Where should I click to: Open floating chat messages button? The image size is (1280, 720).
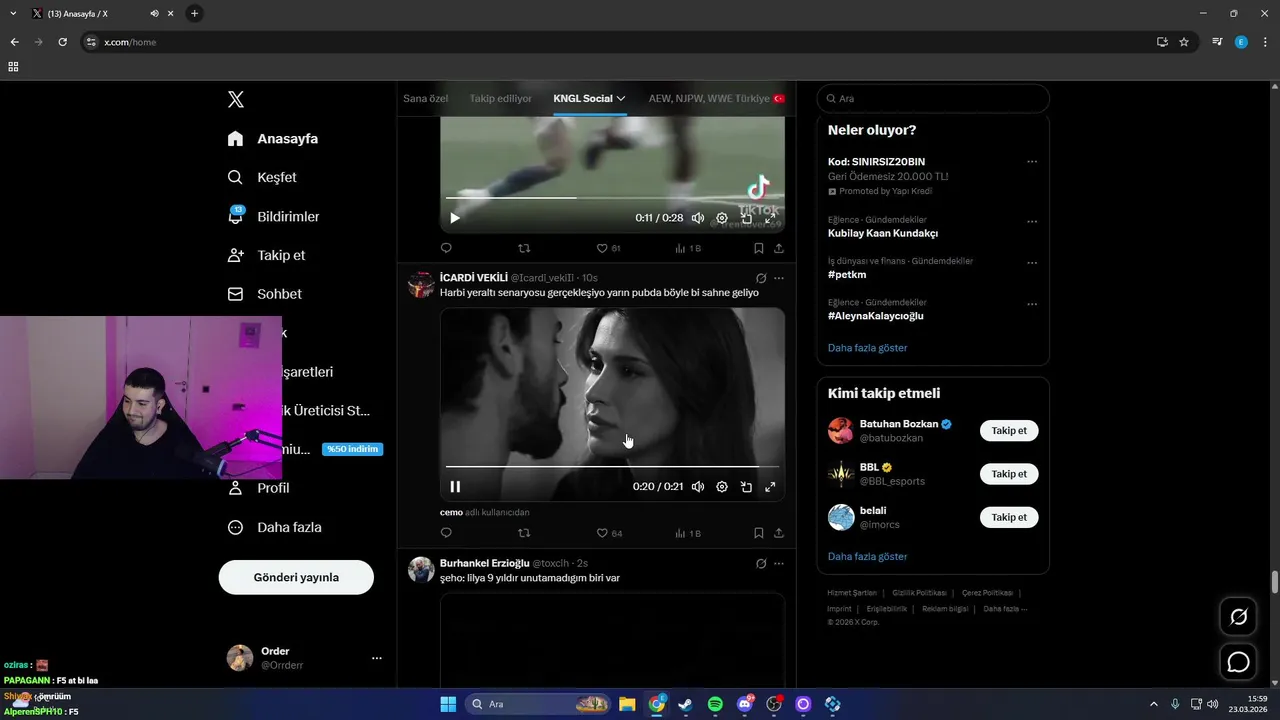tap(1239, 662)
